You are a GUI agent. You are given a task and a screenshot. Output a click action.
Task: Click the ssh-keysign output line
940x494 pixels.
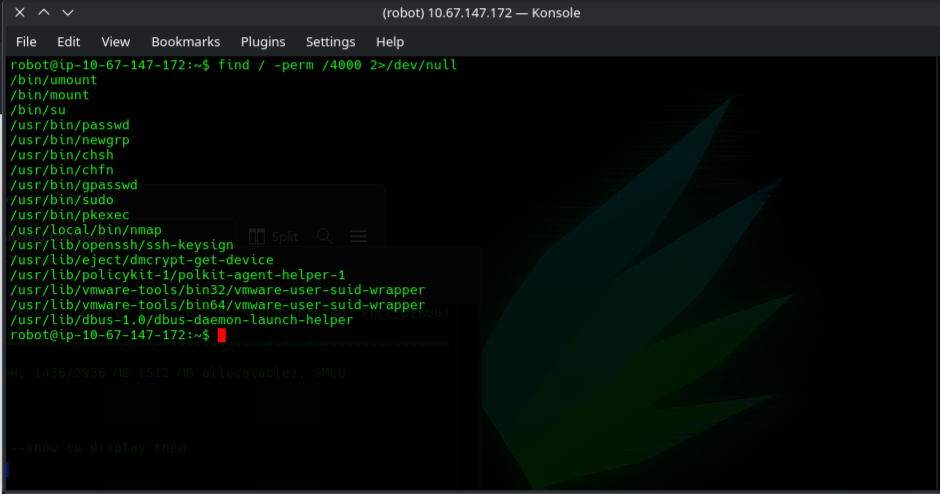122,245
